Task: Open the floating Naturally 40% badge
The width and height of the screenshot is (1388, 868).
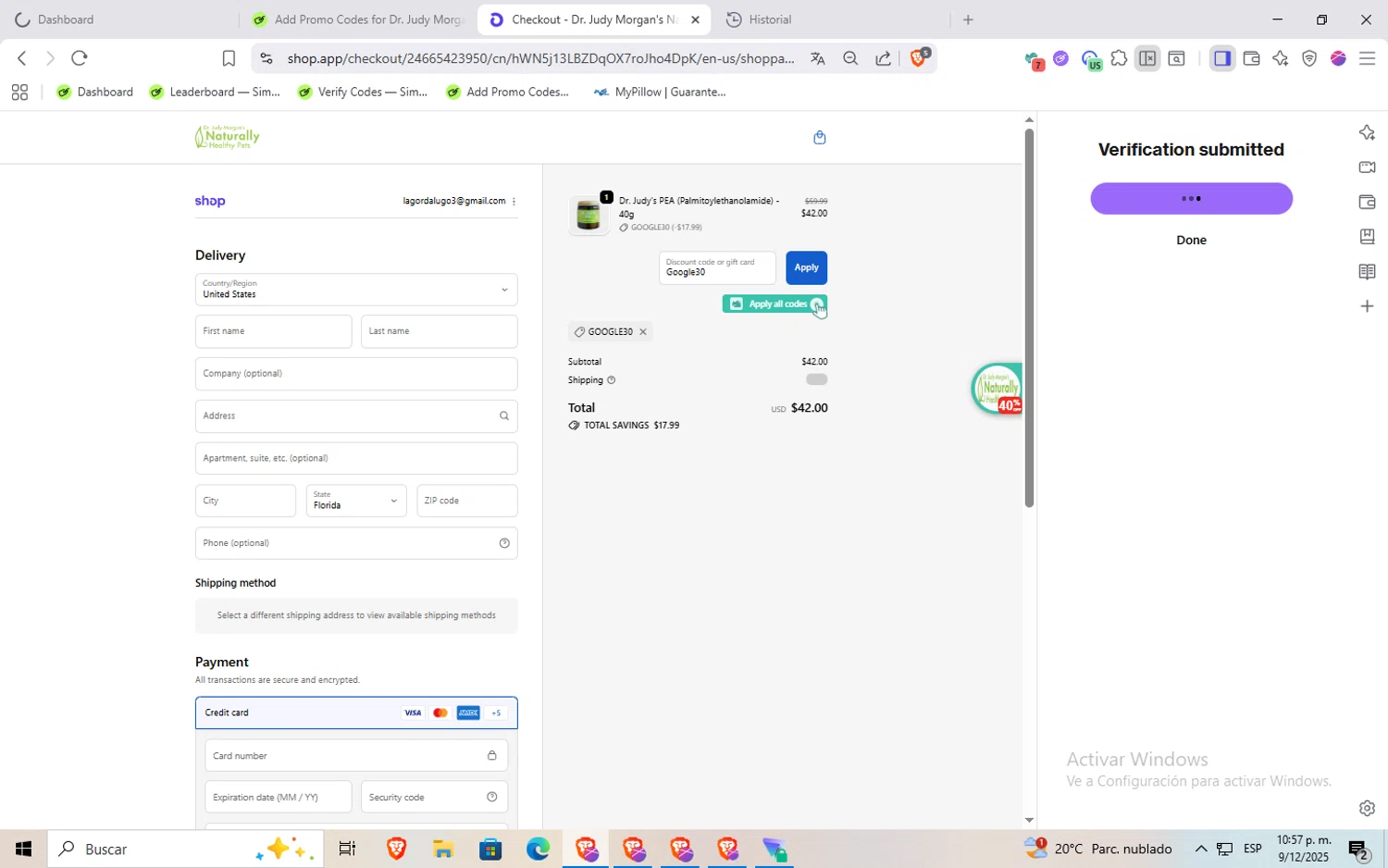Action: (x=998, y=389)
